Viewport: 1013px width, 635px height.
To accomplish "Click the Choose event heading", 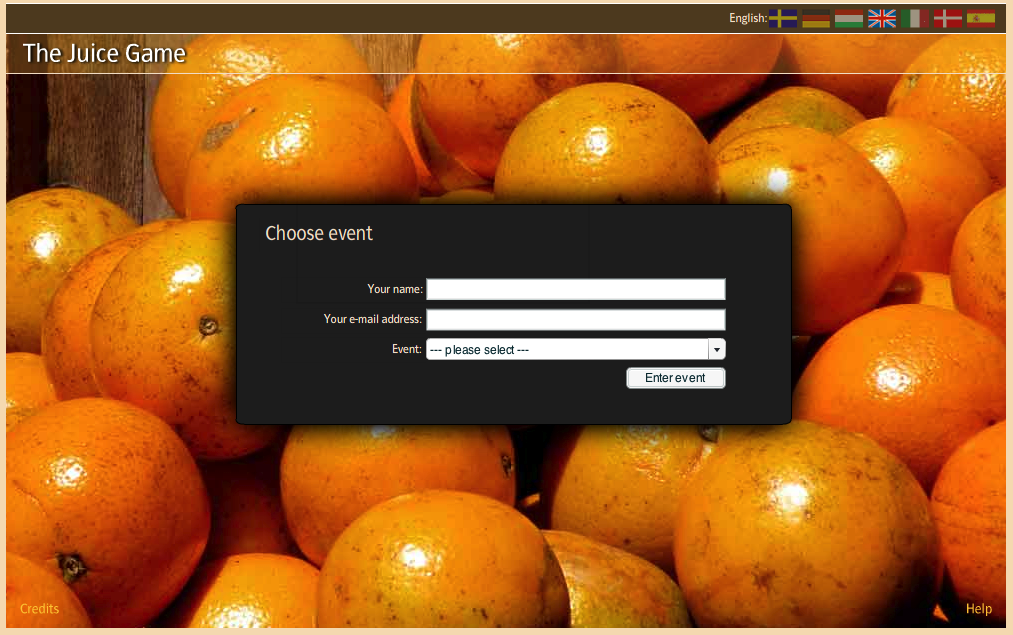I will (319, 233).
